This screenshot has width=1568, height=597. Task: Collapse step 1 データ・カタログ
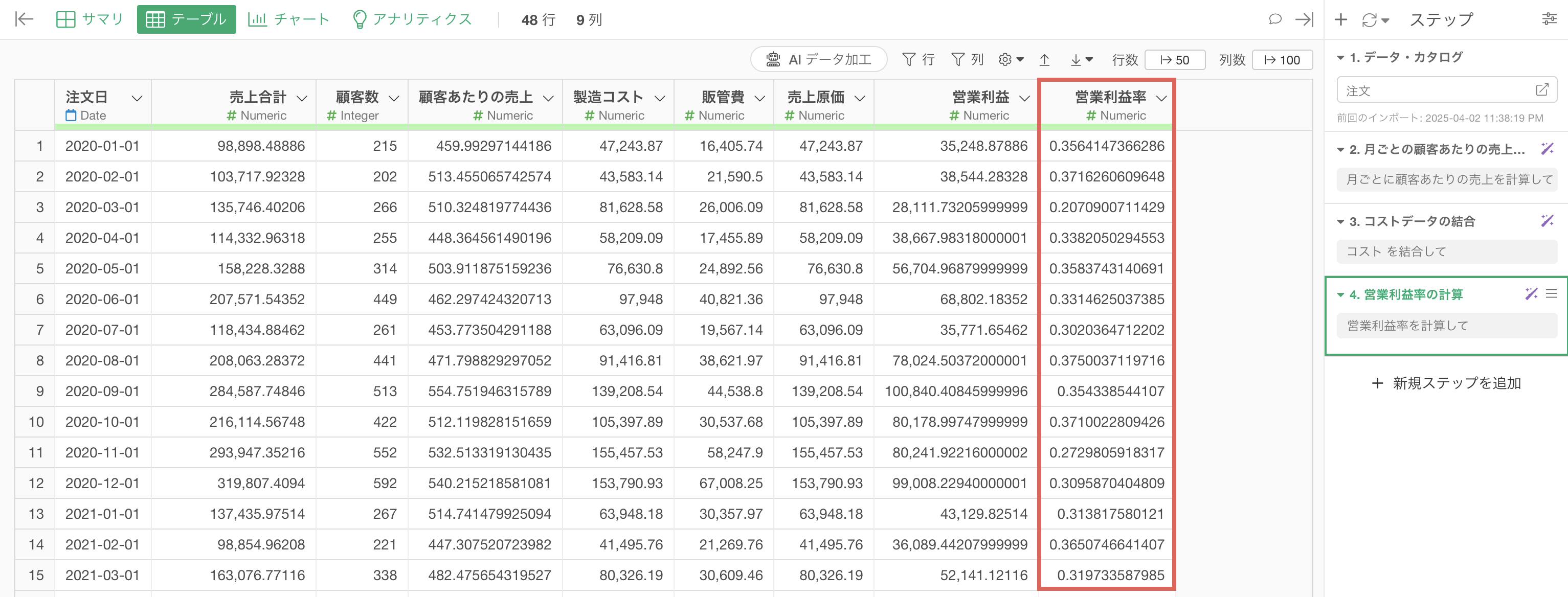[1340, 58]
